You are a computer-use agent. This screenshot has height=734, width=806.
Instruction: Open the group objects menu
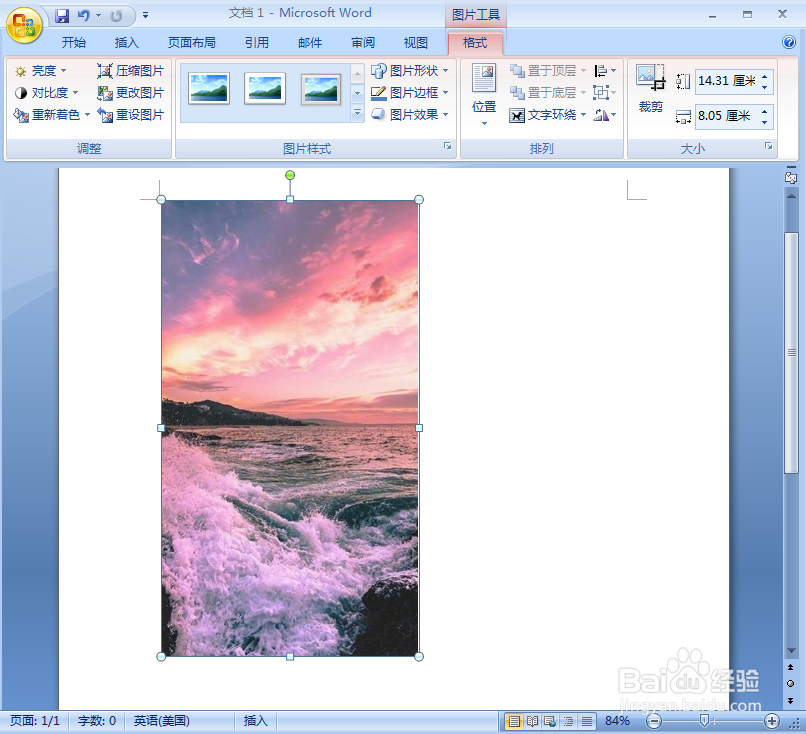(x=605, y=93)
